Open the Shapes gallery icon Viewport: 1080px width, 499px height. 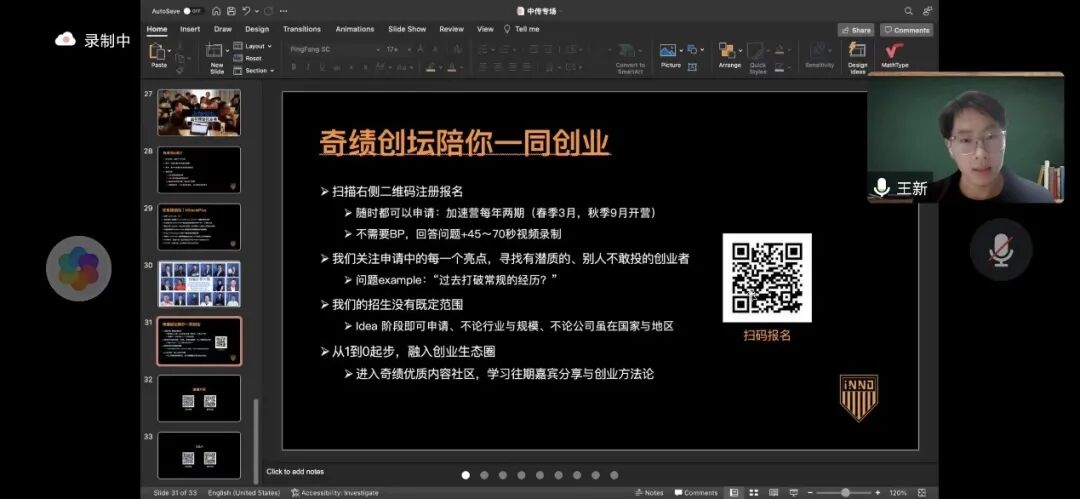(x=692, y=50)
